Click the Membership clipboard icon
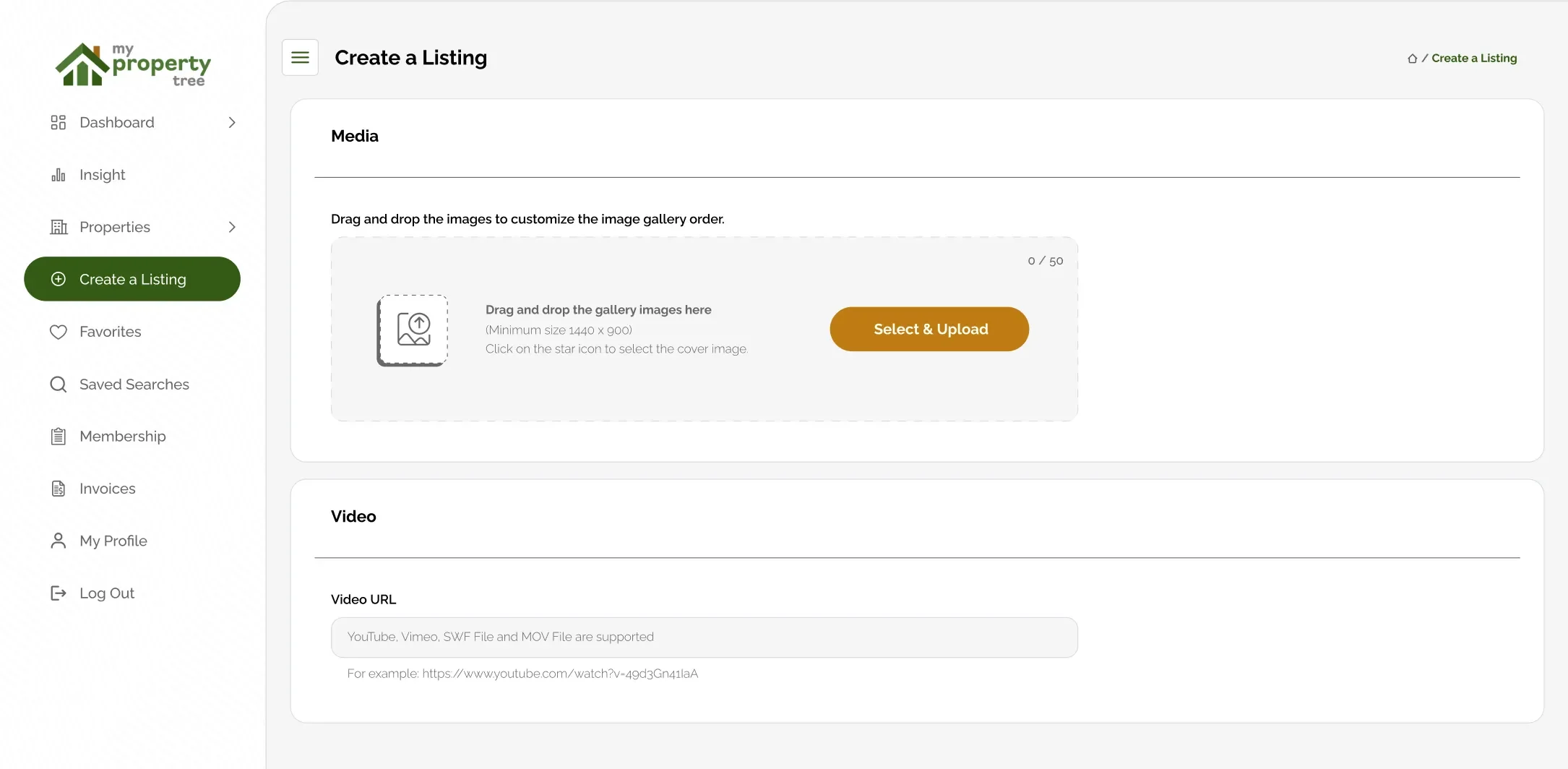The image size is (1568, 769). pyautogui.click(x=59, y=437)
